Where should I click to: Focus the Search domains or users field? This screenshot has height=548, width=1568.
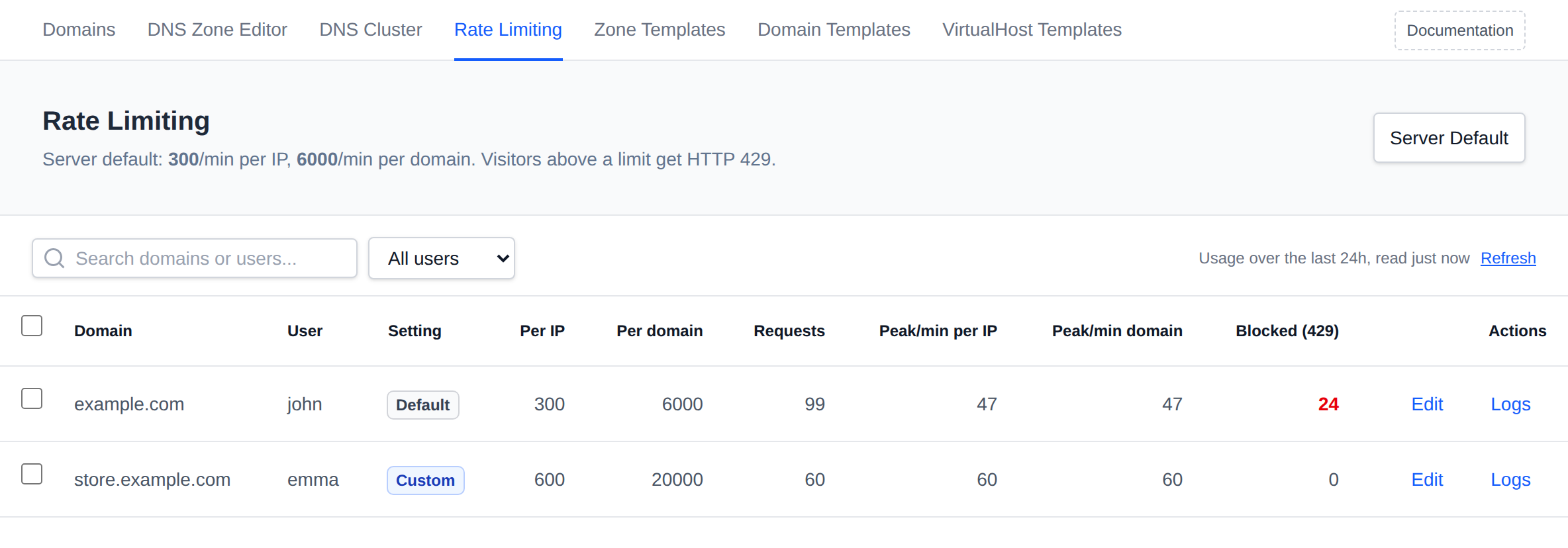[x=195, y=258]
